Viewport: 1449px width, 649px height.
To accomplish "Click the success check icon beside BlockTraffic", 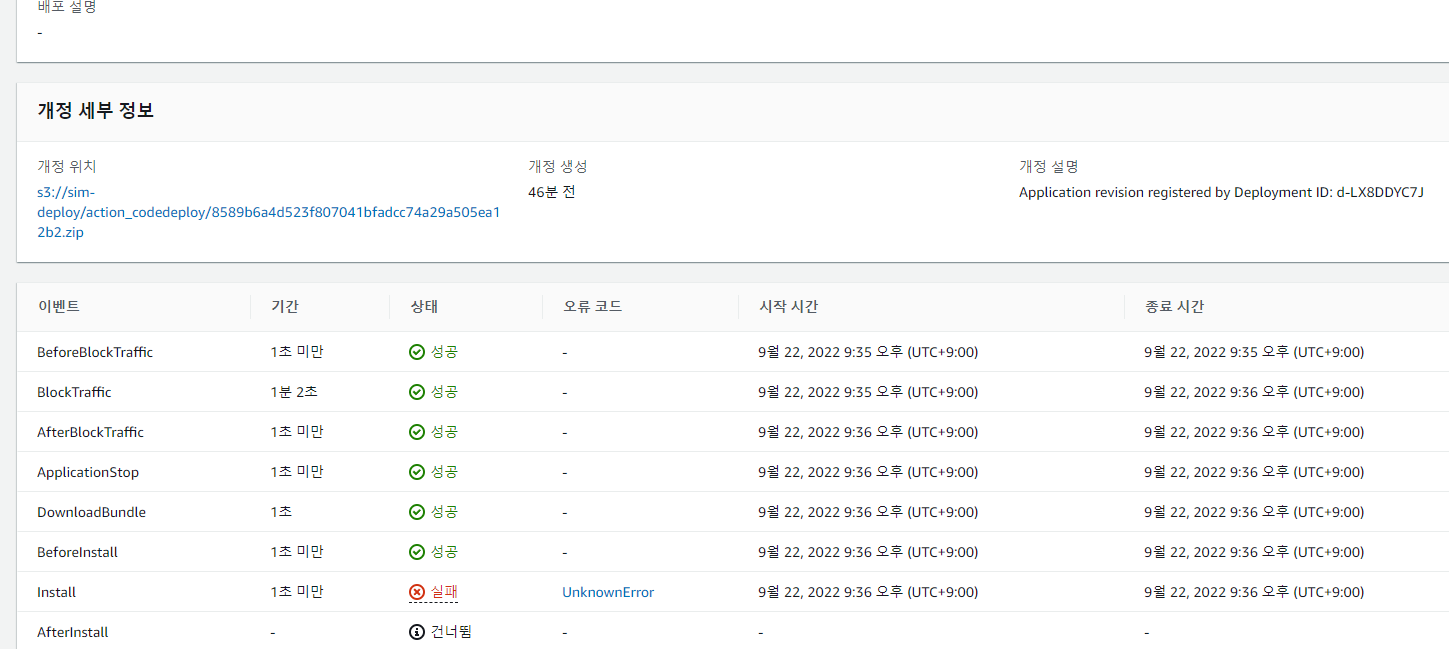I will coord(415,391).
